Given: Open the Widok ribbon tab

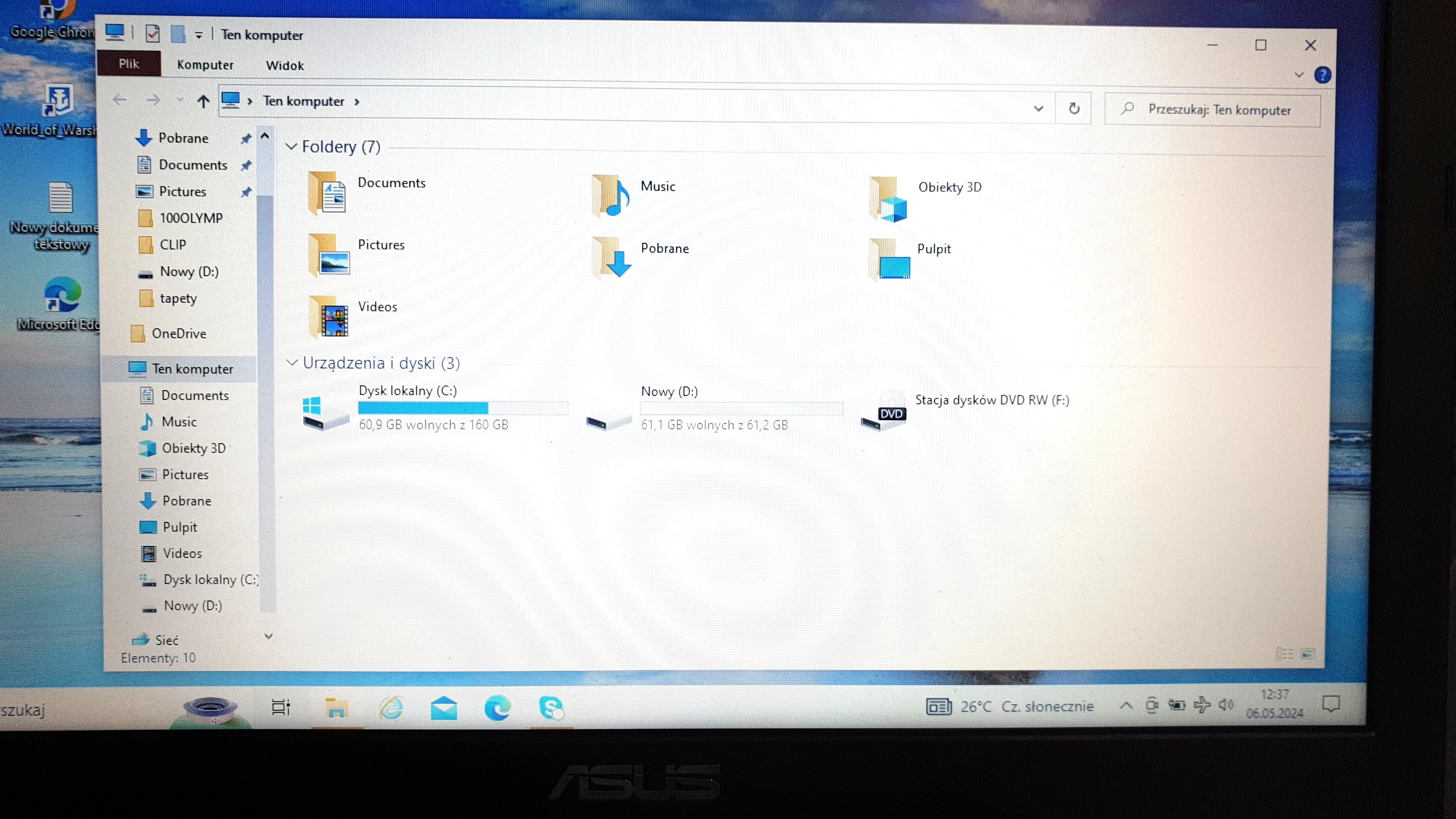Looking at the screenshot, I should point(285,66).
